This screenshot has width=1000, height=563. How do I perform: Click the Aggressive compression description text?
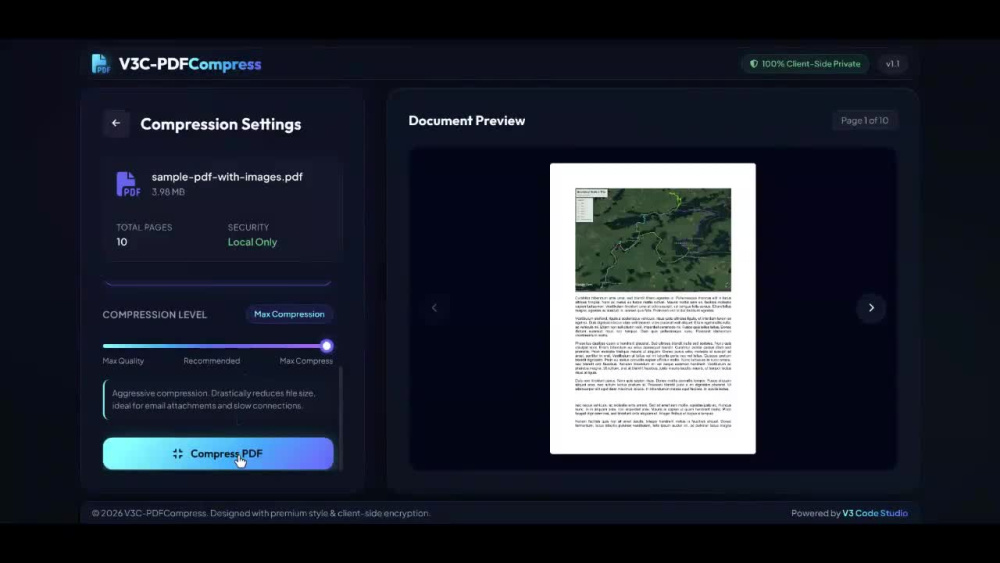click(x=214, y=399)
